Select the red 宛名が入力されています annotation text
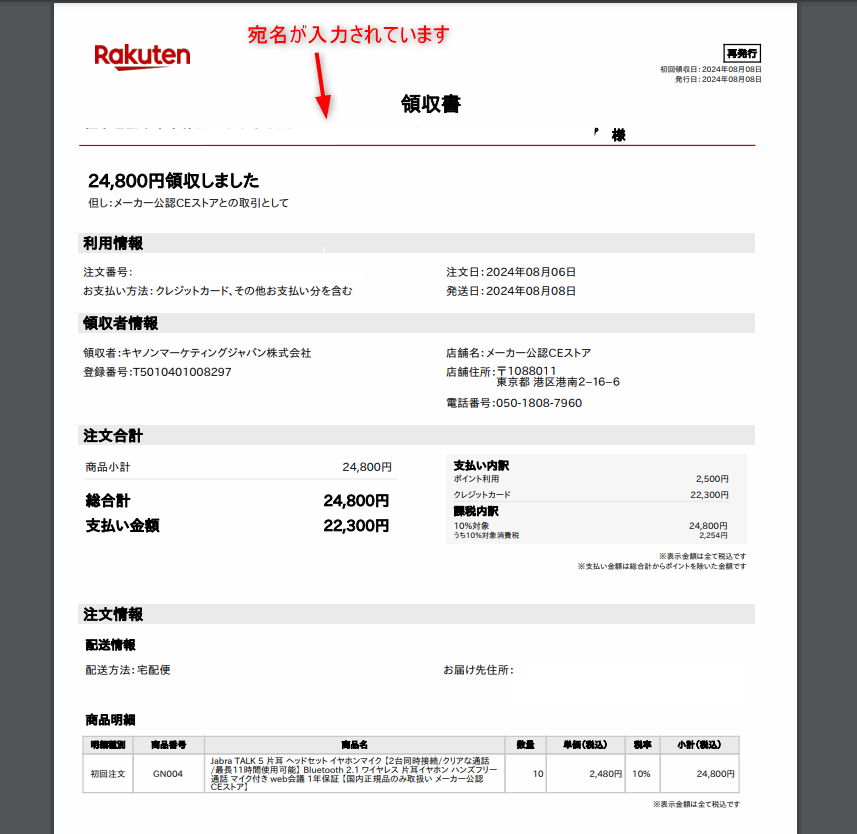 coord(349,34)
